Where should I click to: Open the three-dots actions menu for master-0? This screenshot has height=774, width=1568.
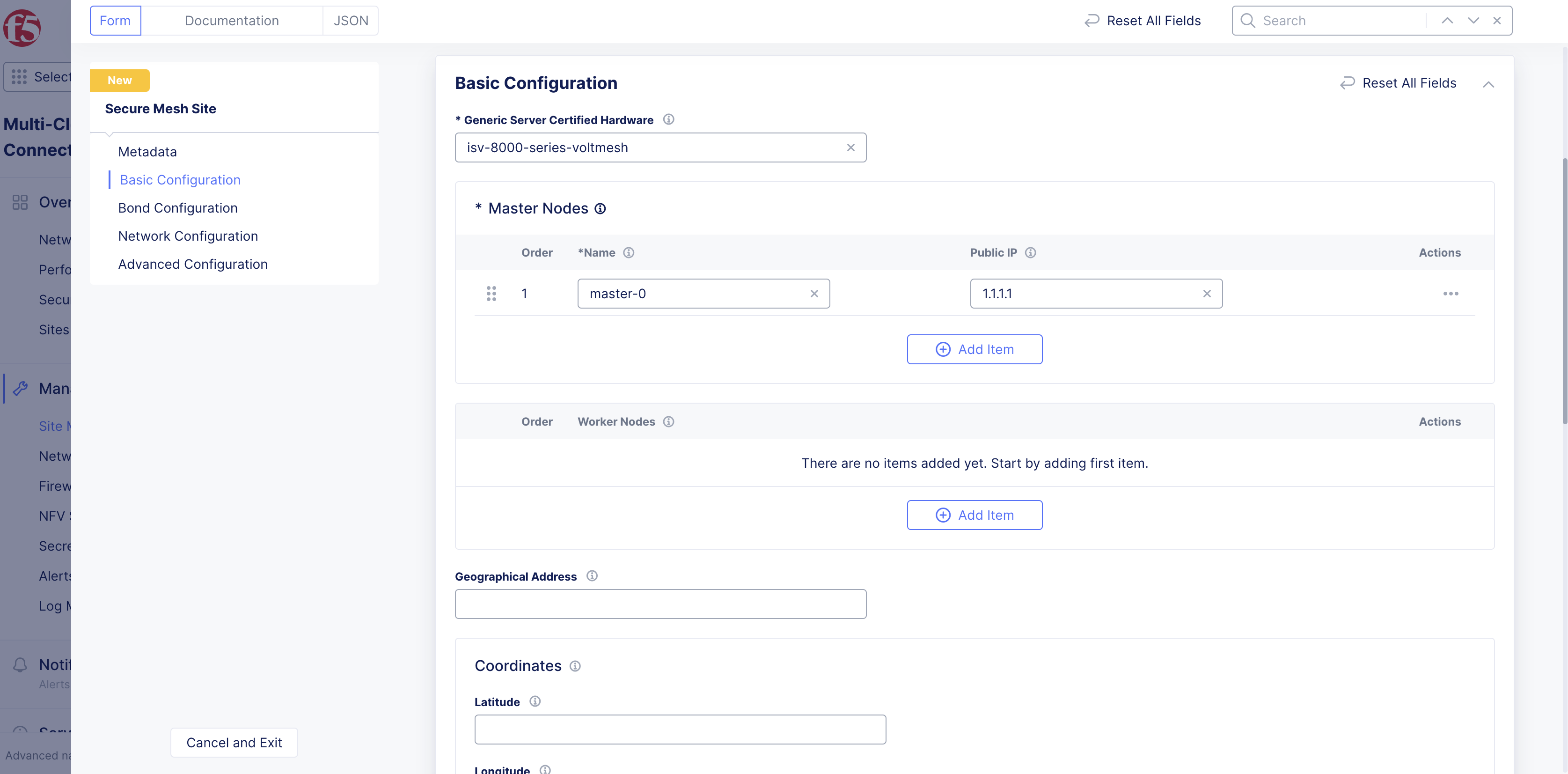pos(1450,294)
